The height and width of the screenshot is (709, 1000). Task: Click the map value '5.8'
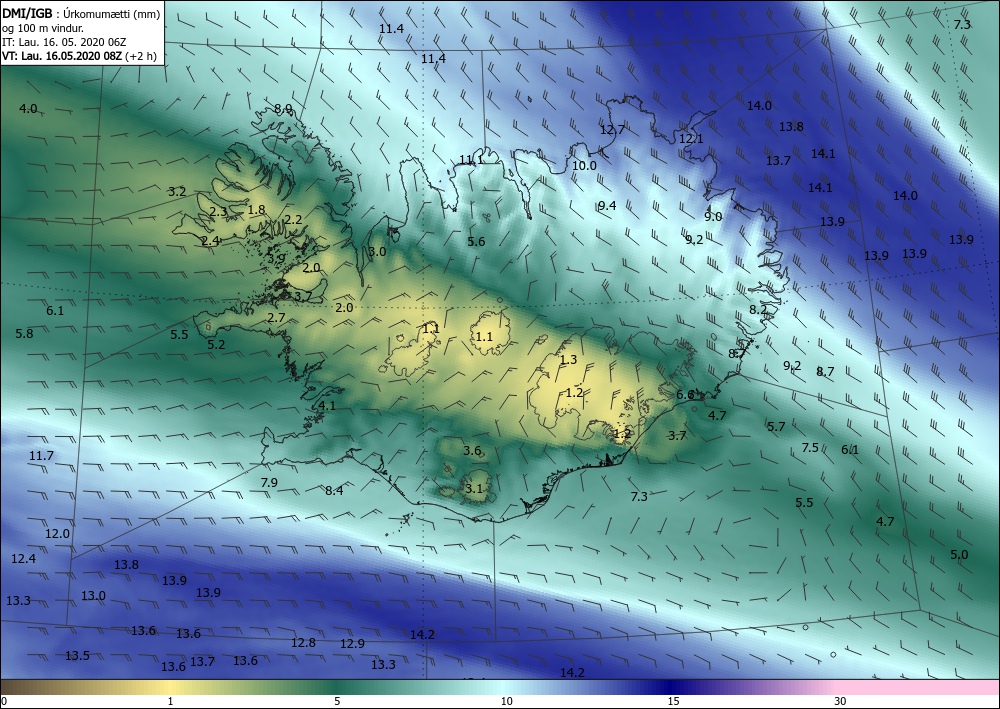24,333
